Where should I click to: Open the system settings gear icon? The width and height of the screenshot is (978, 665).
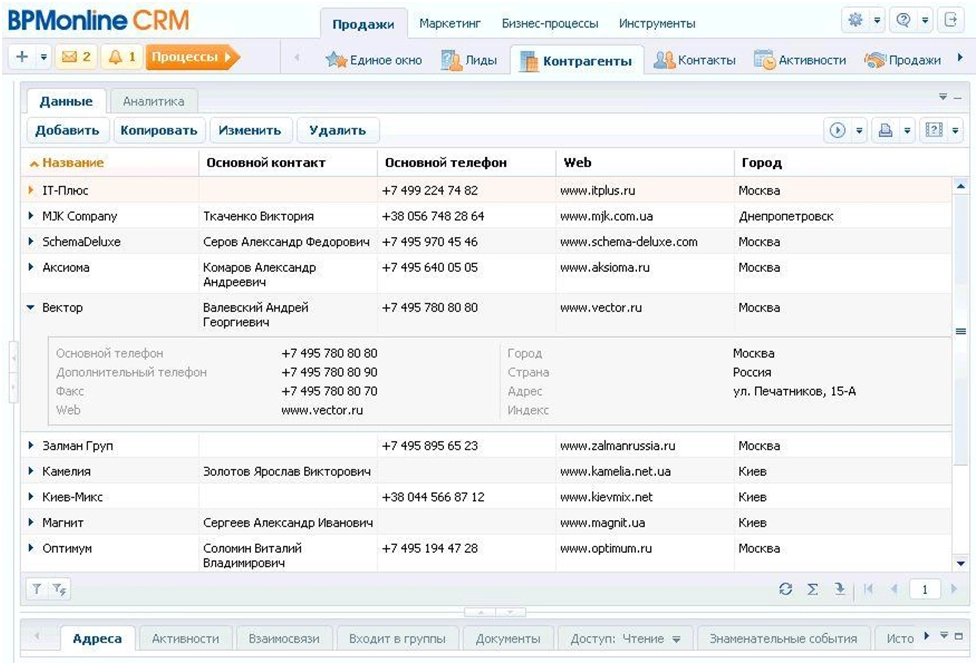click(x=857, y=18)
